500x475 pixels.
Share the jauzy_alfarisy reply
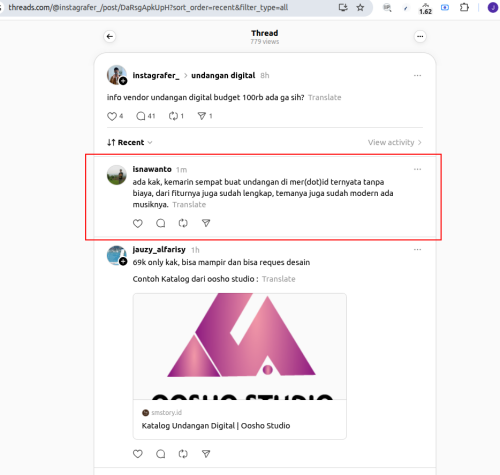tap(206, 454)
